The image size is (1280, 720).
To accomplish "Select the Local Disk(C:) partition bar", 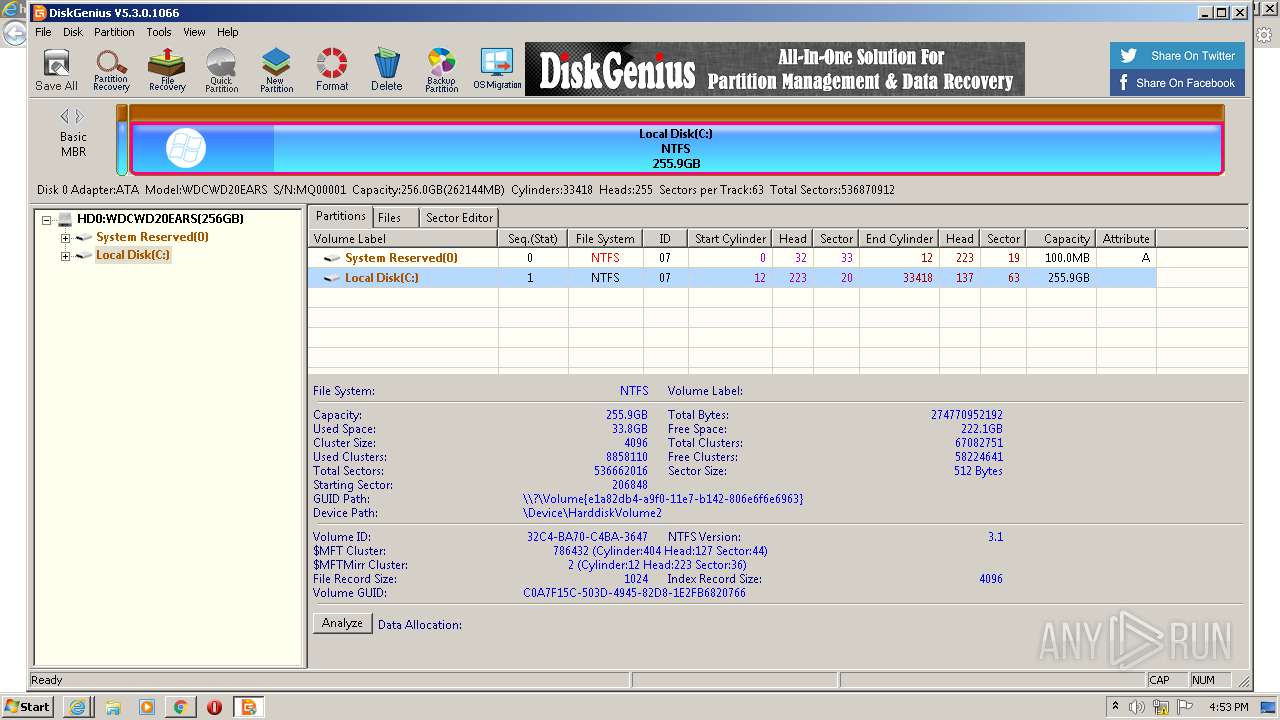I will point(676,148).
